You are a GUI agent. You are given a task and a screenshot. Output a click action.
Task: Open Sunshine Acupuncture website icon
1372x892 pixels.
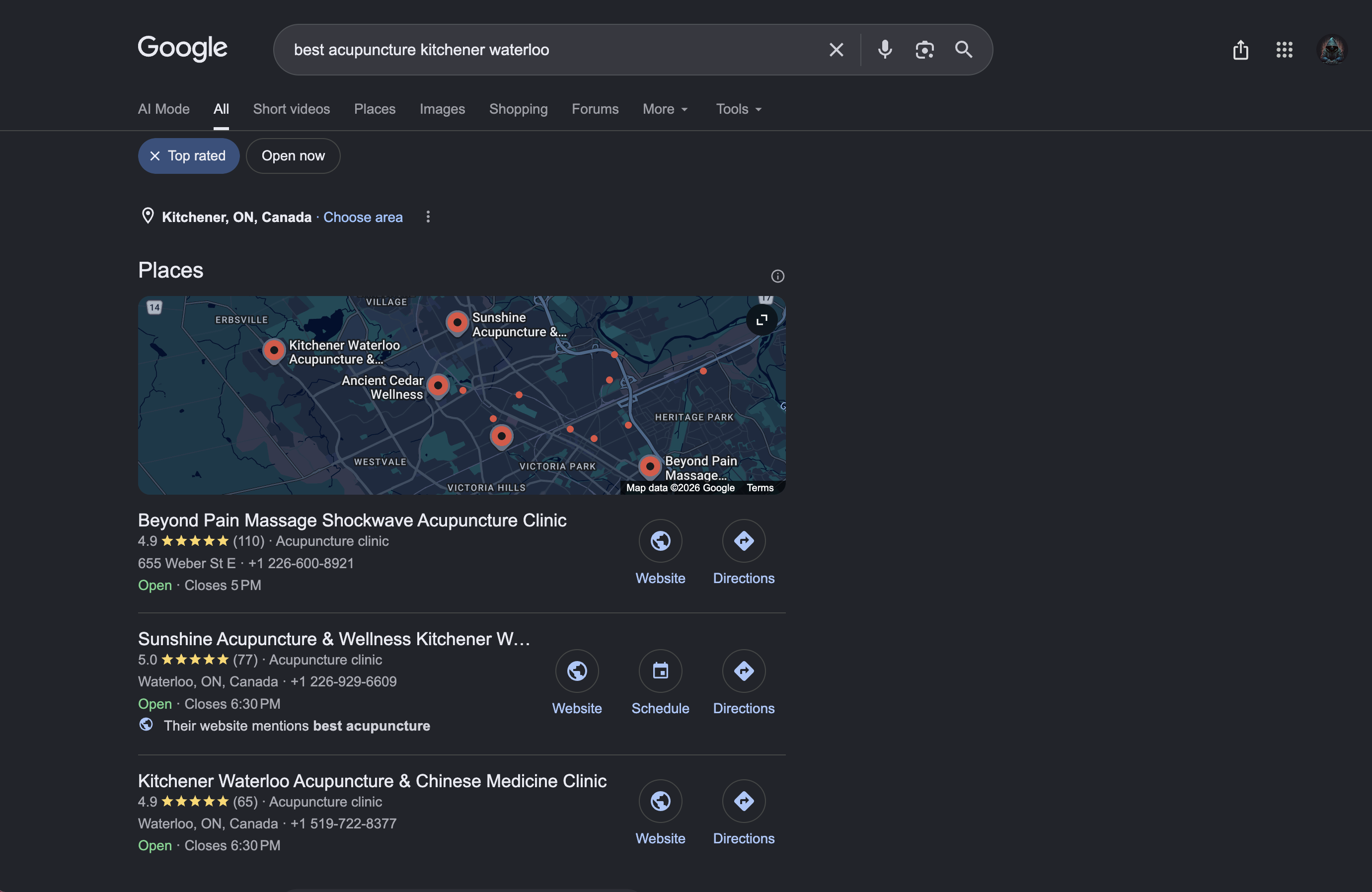pos(577,670)
